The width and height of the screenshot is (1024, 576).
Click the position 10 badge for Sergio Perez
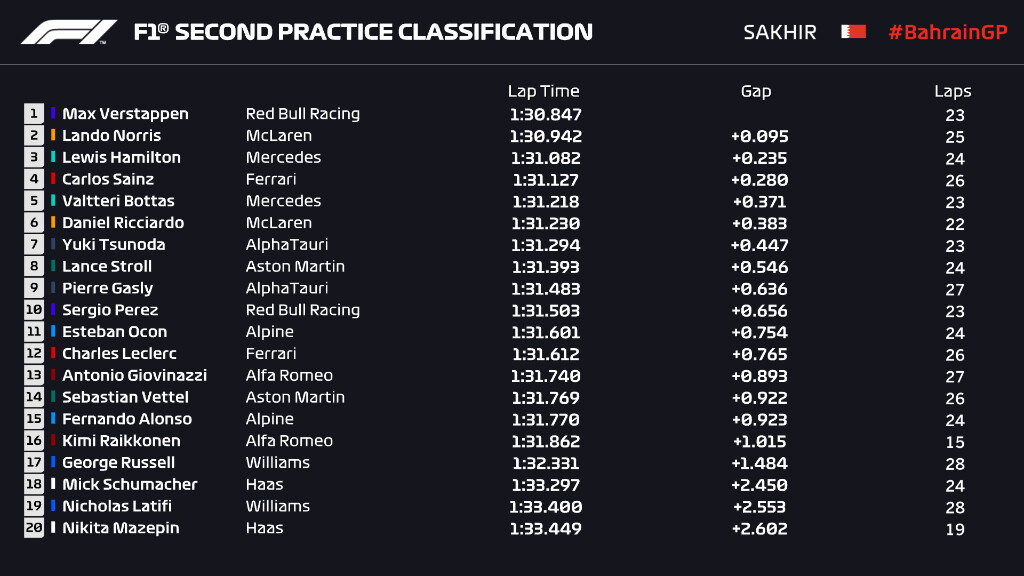coord(34,310)
